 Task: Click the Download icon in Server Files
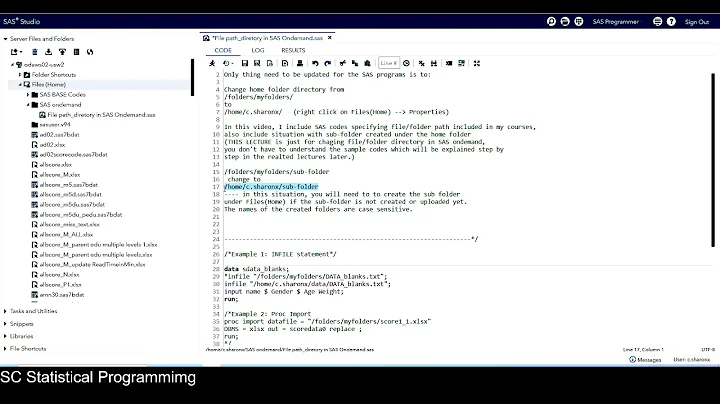tap(48, 52)
